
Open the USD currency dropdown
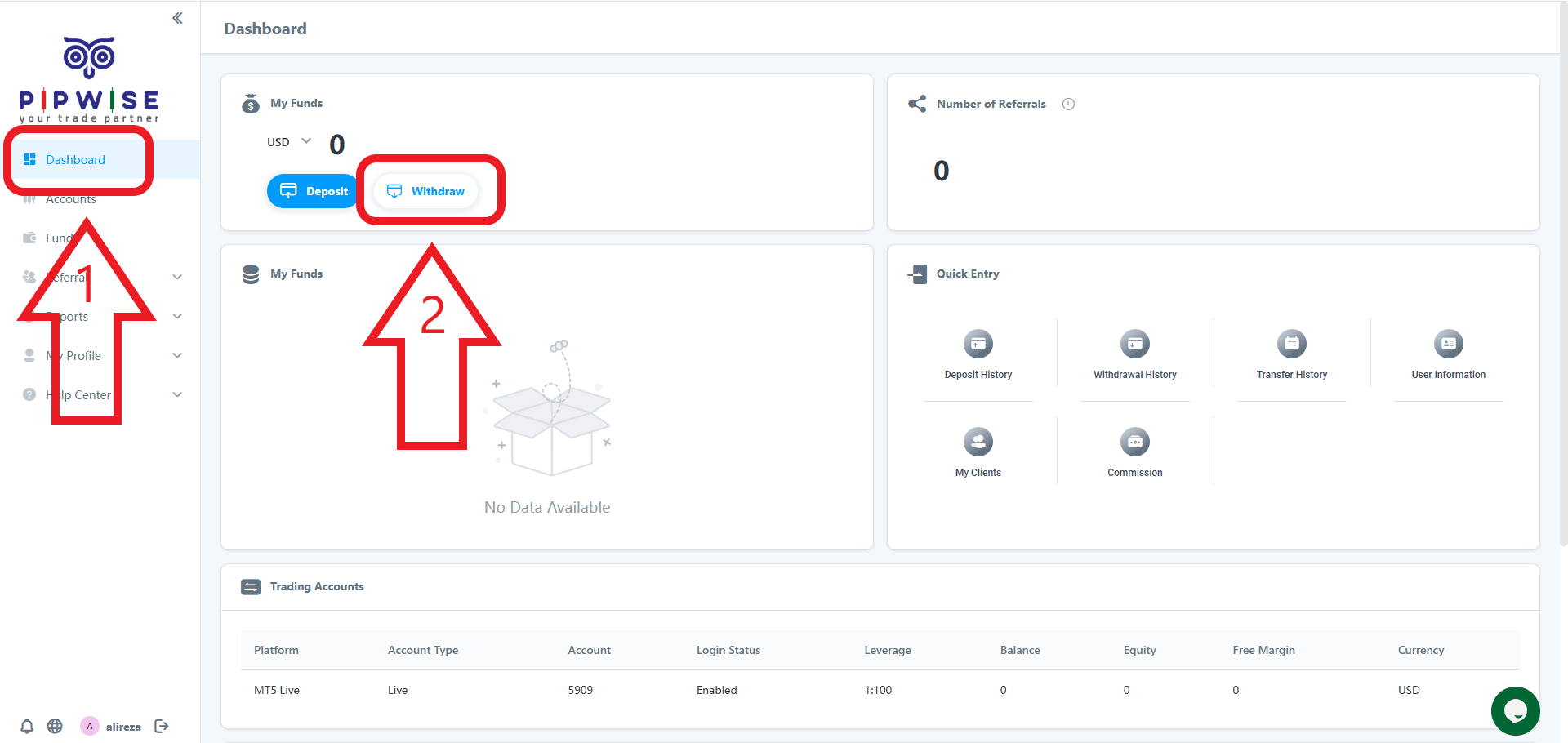tap(289, 141)
